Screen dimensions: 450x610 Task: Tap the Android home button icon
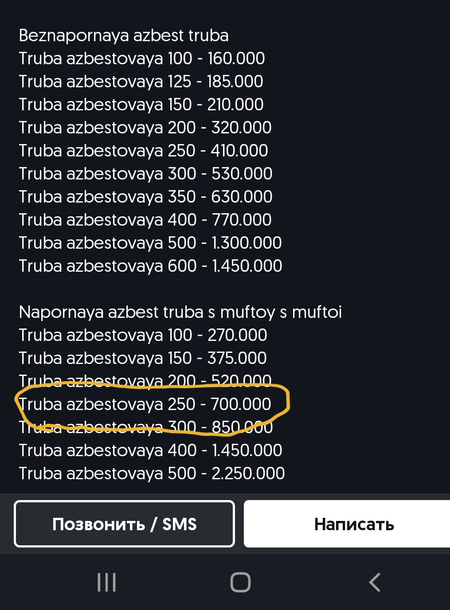[x=240, y=582]
